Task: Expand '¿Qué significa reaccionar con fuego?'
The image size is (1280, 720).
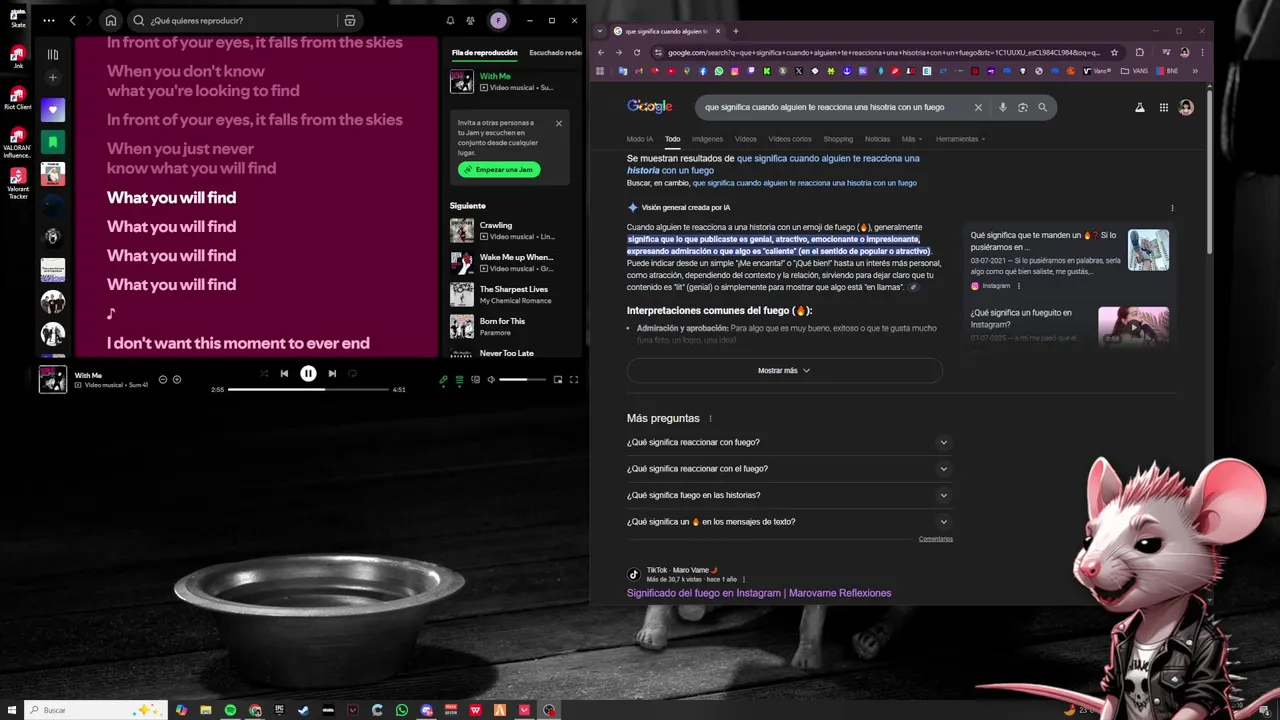Action: [789, 442]
